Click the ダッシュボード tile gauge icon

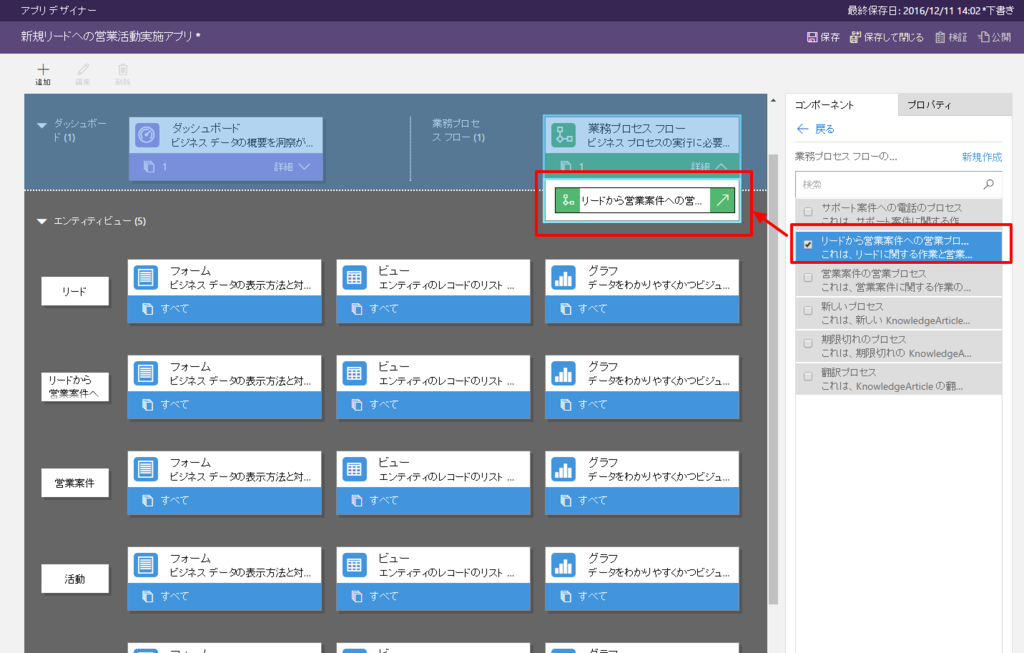147,135
